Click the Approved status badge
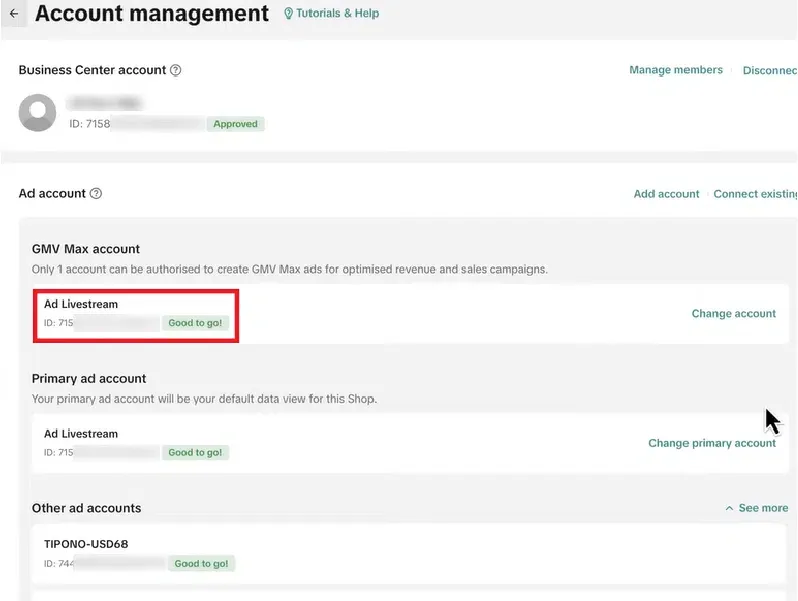 pyautogui.click(x=236, y=125)
